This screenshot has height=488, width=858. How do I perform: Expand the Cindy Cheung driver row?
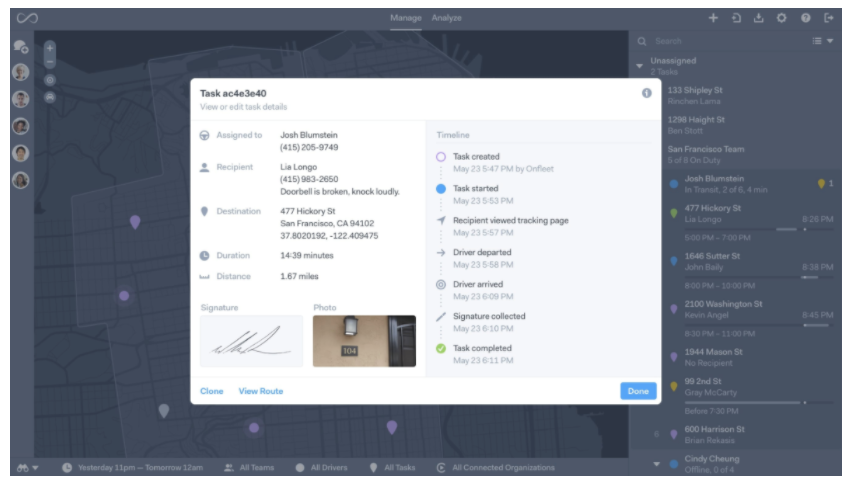point(656,464)
